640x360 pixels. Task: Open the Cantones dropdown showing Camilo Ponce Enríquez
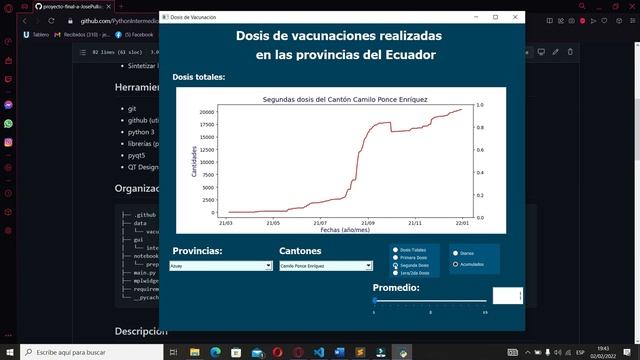[x=326, y=266]
